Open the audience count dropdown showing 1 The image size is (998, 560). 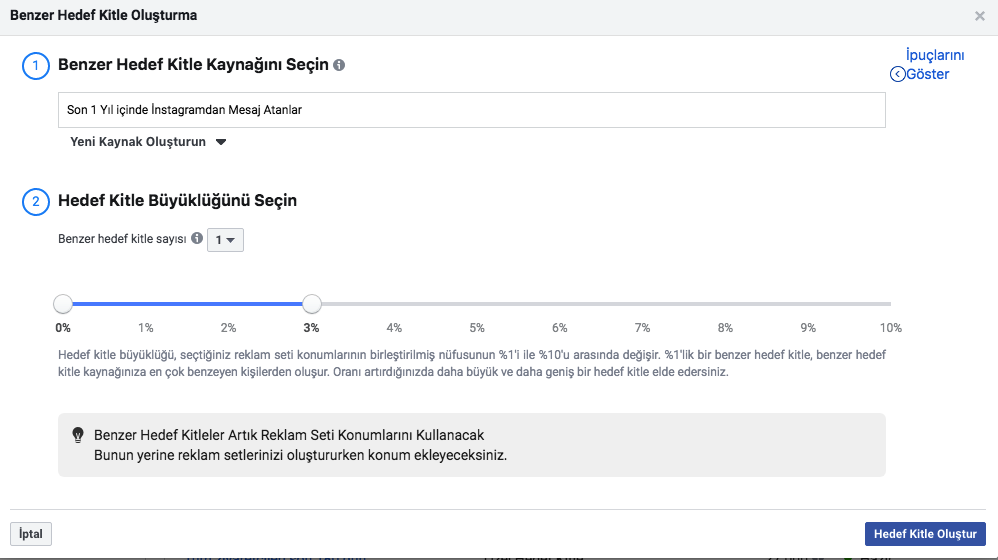[225, 240]
